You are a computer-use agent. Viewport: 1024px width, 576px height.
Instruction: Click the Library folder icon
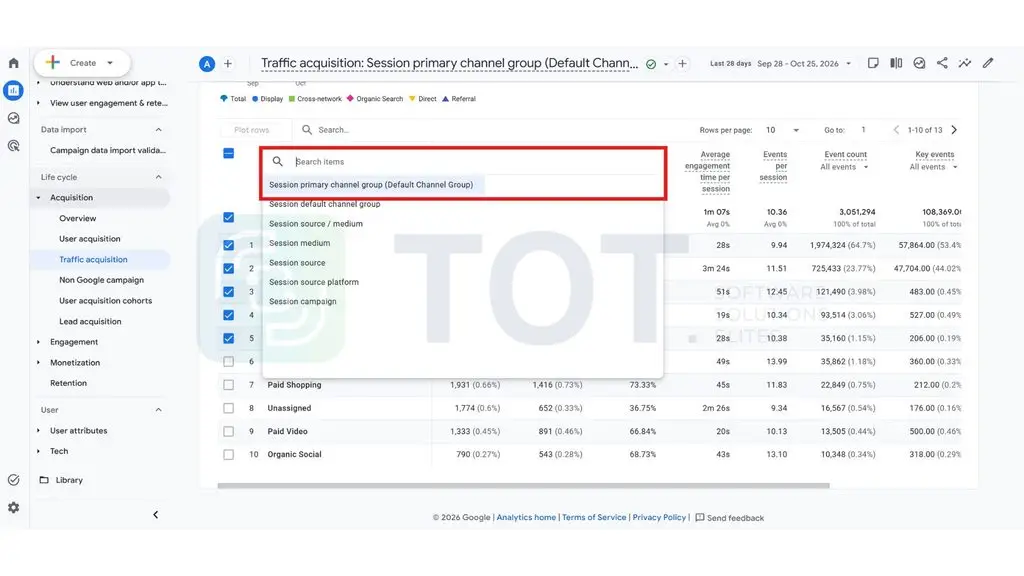(44, 480)
